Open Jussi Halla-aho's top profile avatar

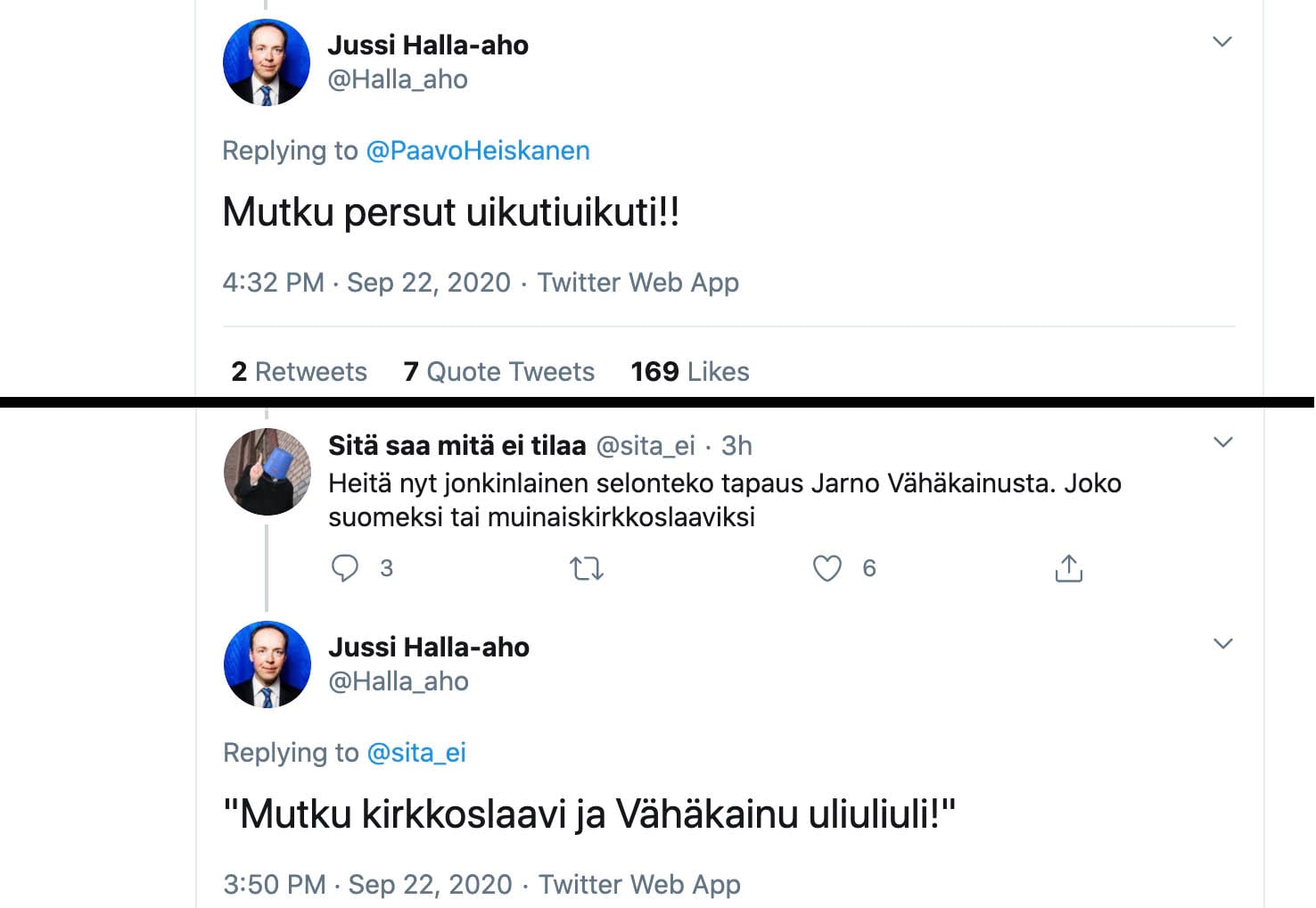(266, 62)
